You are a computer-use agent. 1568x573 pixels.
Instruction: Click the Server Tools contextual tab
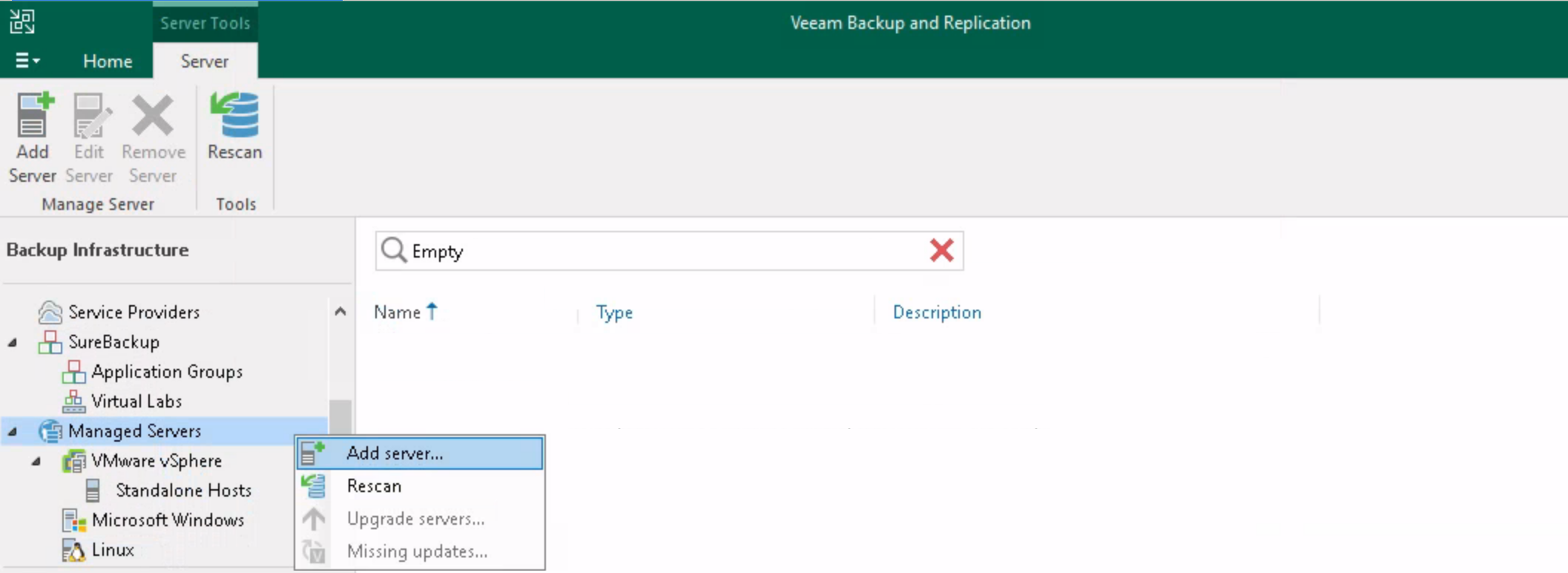coord(205,22)
